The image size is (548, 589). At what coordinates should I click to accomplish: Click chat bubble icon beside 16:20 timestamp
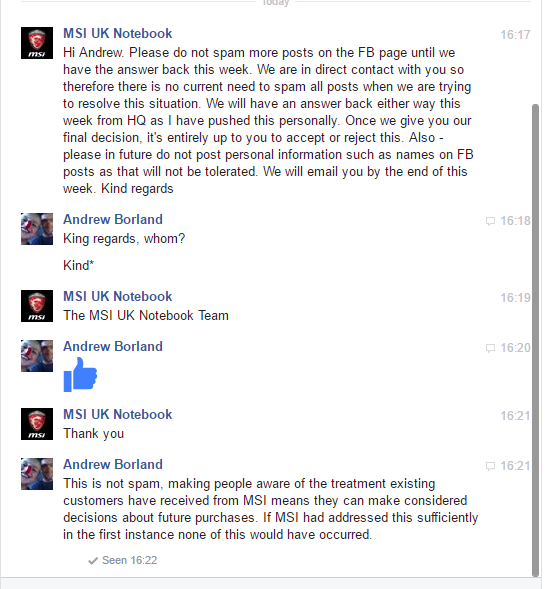coord(490,348)
